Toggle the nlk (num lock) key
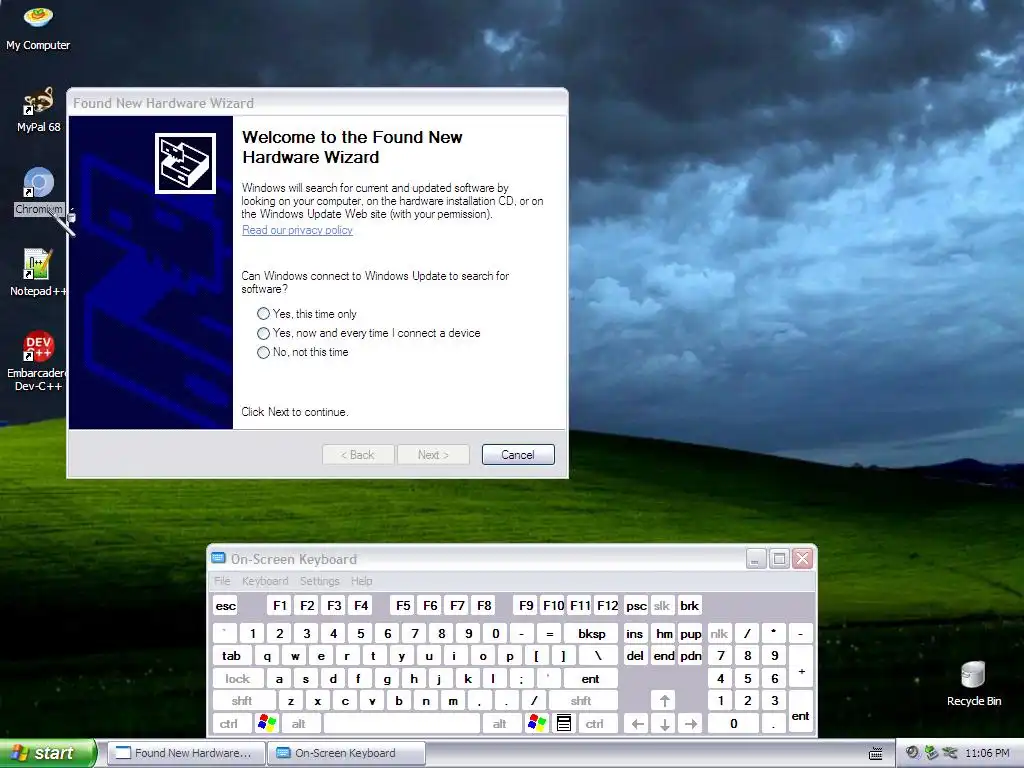This screenshot has height=768, width=1024. click(719, 633)
